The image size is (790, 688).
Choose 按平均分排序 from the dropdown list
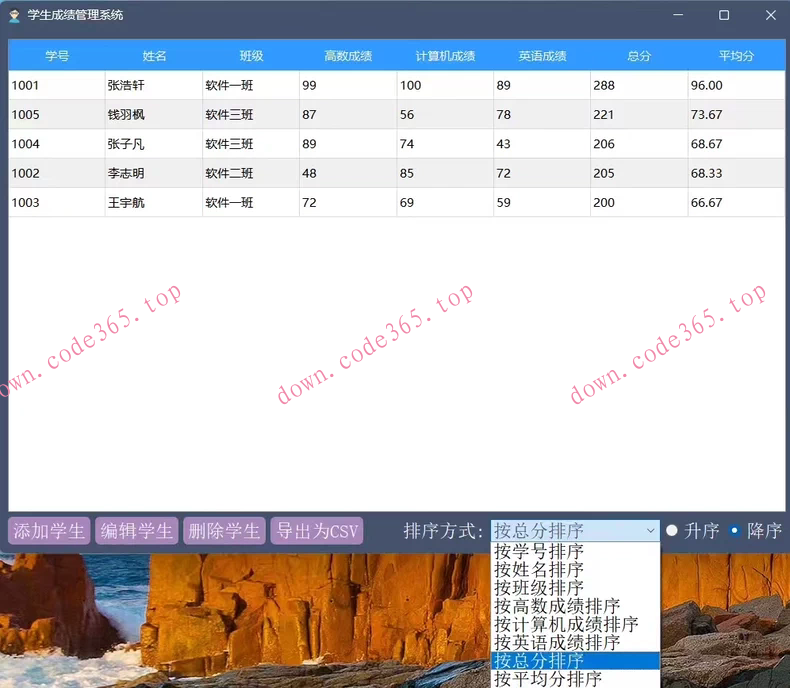coord(575,678)
